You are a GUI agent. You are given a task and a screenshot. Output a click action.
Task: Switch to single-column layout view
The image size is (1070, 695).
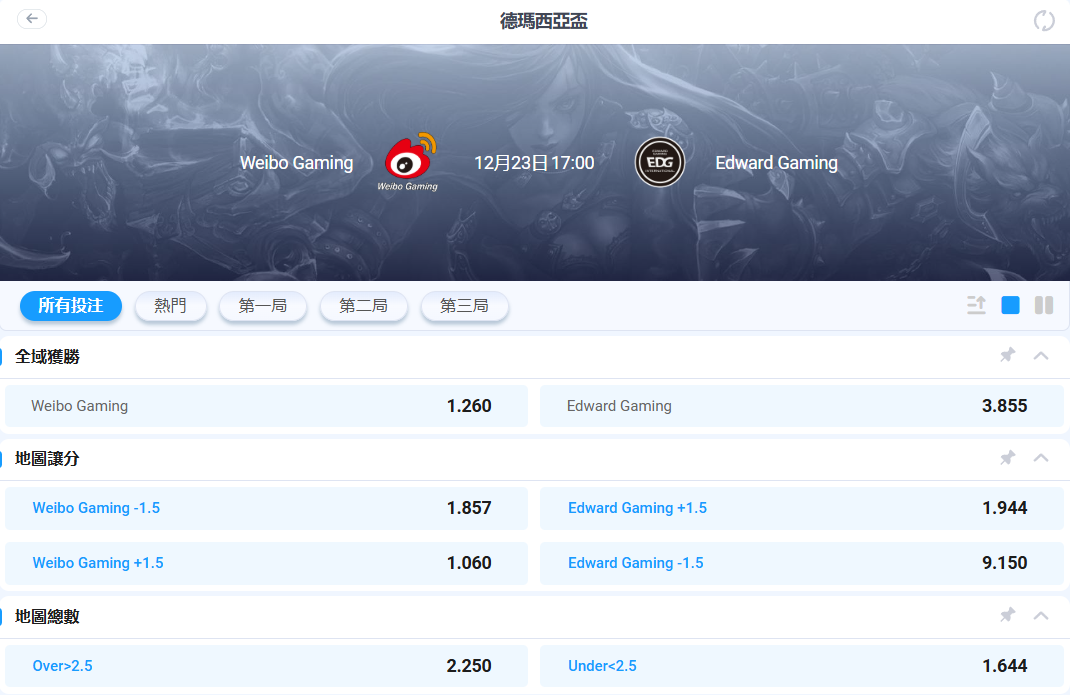(1010, 305)
